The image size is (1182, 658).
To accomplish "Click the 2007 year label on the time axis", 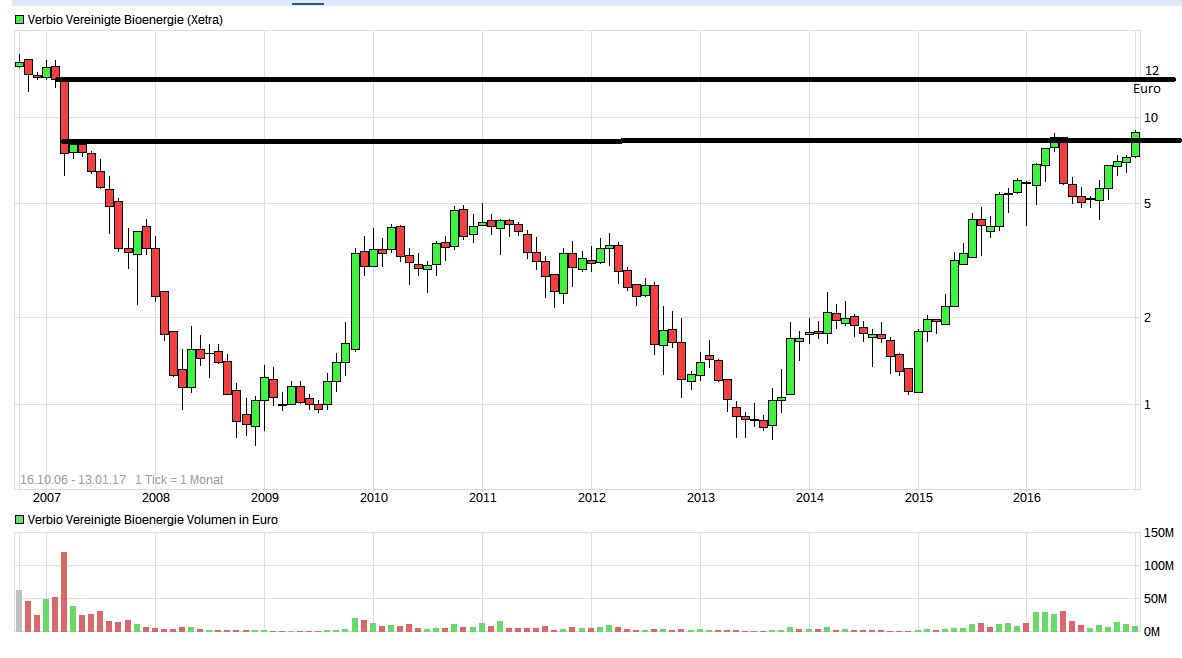I will click(46, 497).
